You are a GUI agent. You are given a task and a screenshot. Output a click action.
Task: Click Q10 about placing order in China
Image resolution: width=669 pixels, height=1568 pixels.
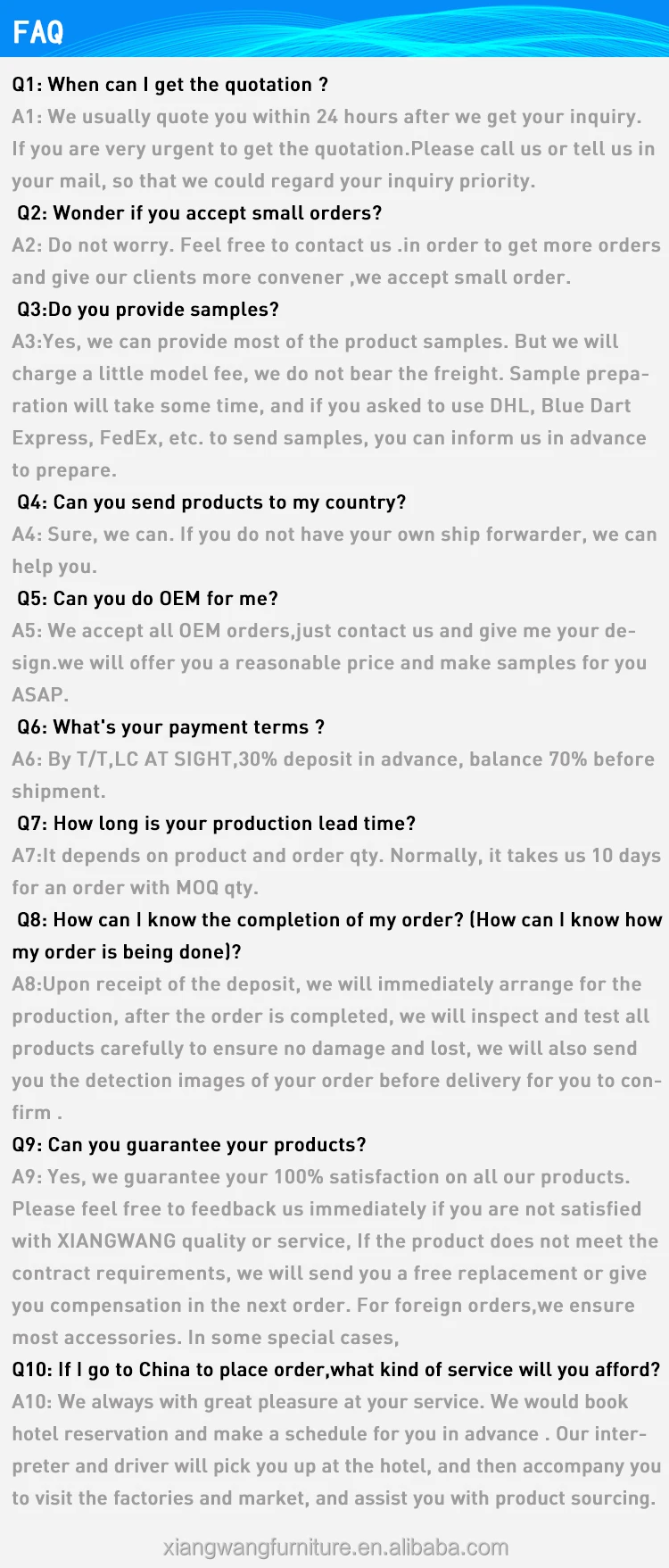[x=335, y=1370]
